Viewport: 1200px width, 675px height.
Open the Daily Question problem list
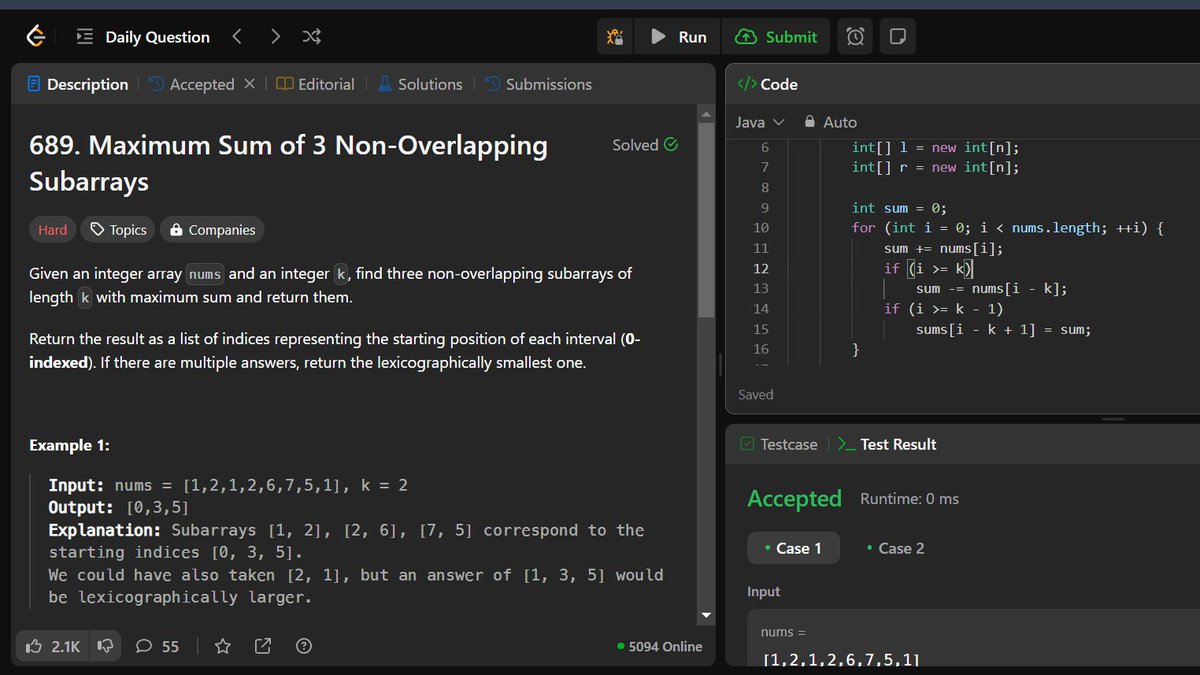143,37
